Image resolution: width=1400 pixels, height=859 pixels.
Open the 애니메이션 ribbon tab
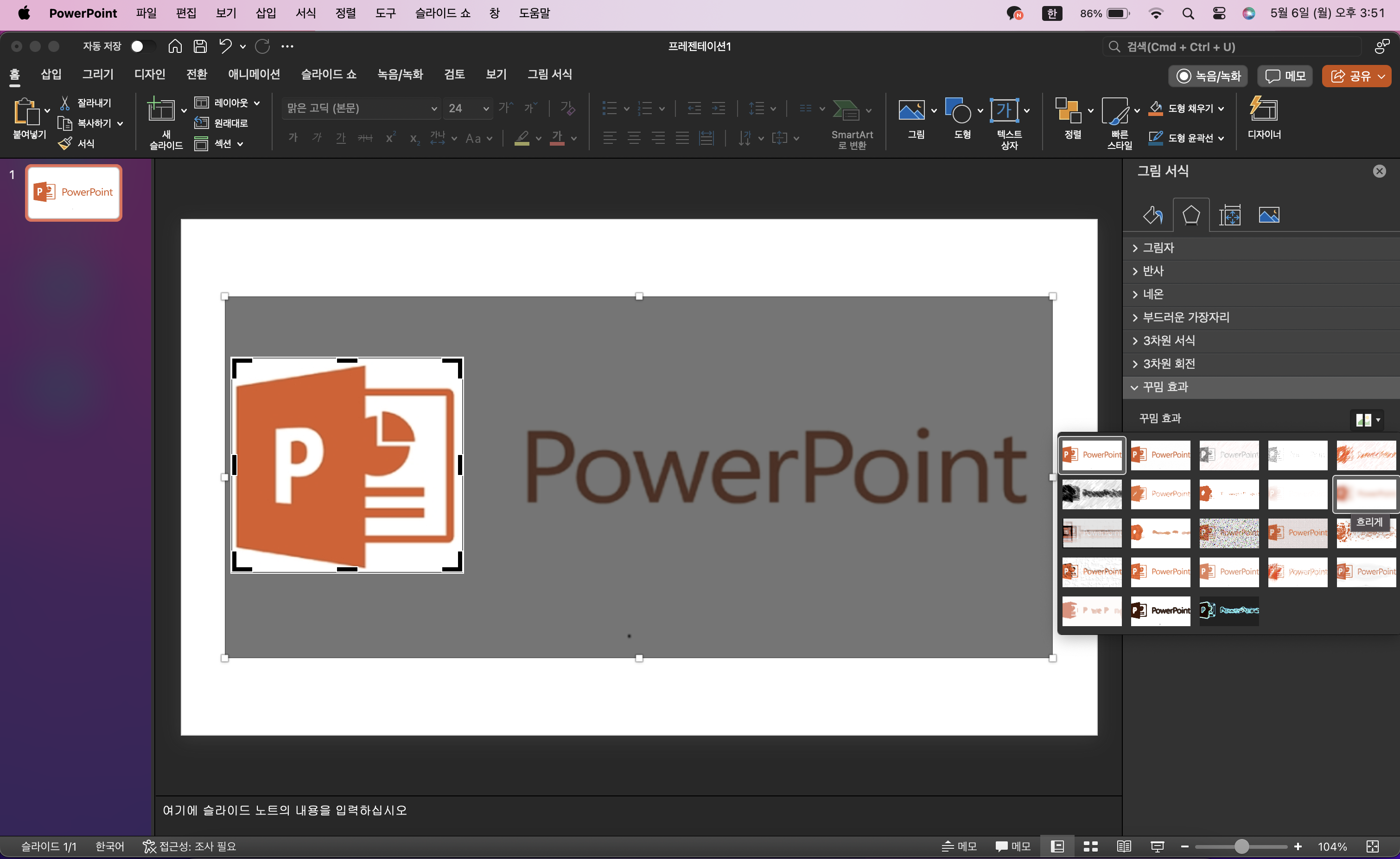point(254,75)
